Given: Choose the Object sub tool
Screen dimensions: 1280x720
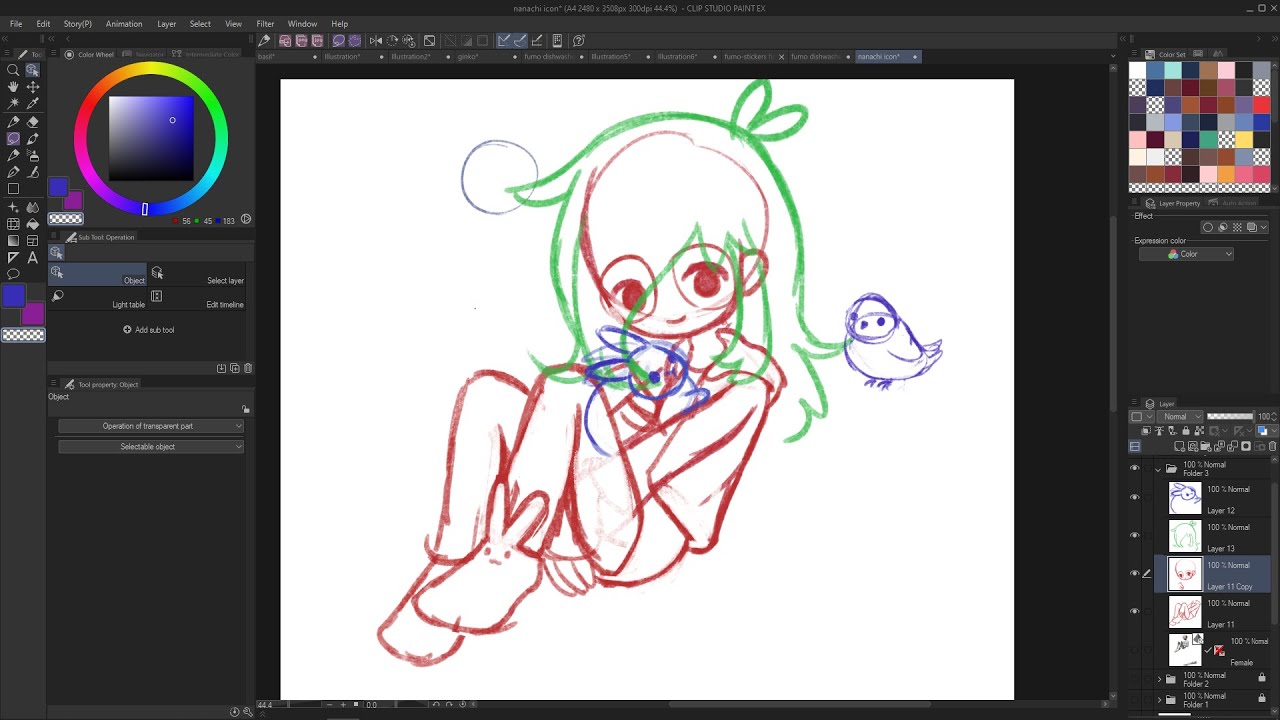Looking at the screenshot, I should point(98,274).
